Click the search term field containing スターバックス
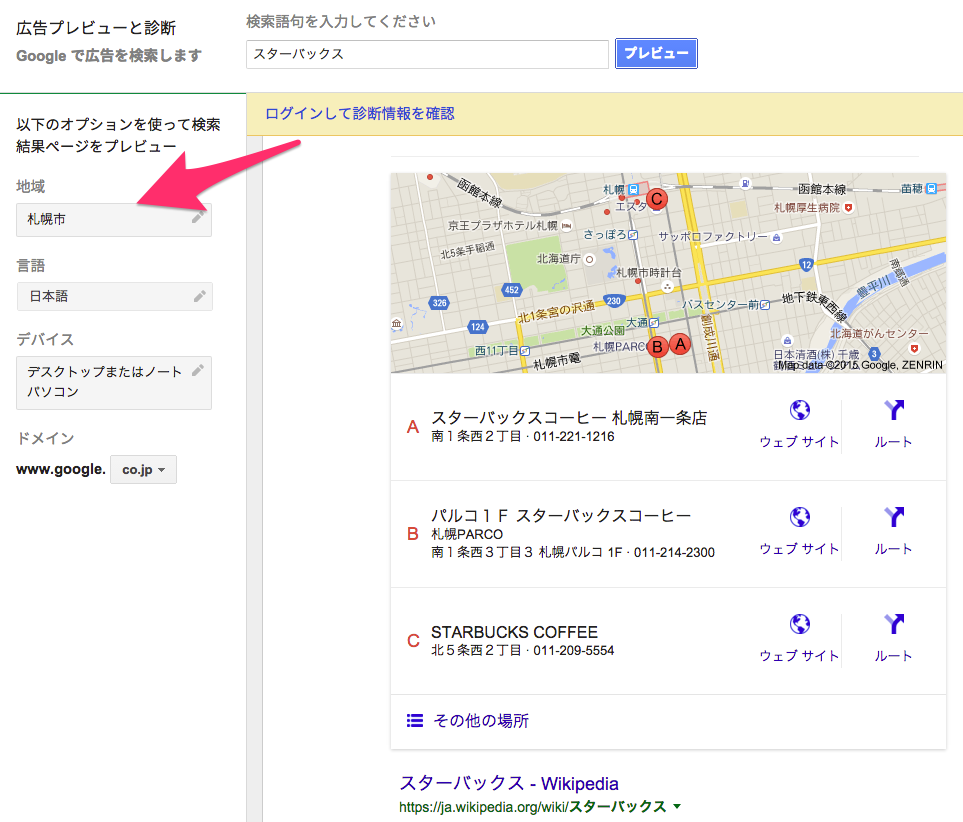Image resolution: width=963 pixels, height=822 pixels. point(427,54)
